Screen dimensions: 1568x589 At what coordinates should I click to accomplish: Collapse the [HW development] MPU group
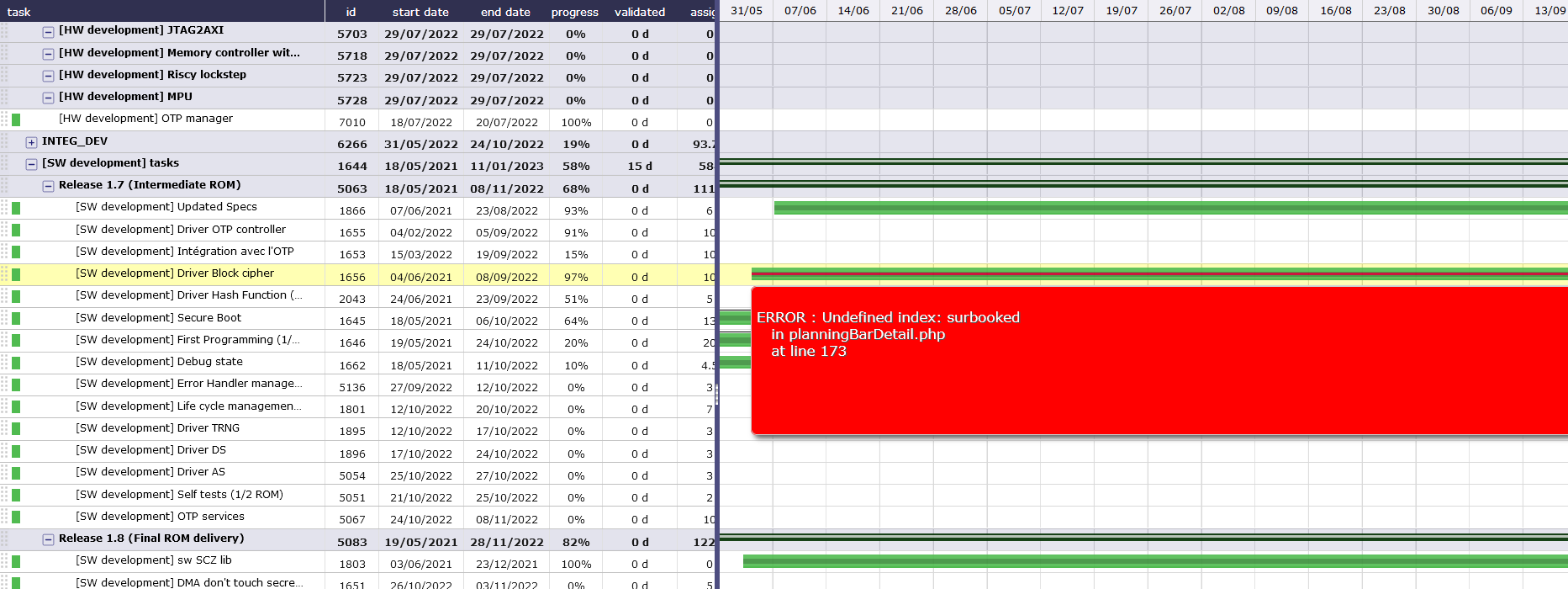48,98
